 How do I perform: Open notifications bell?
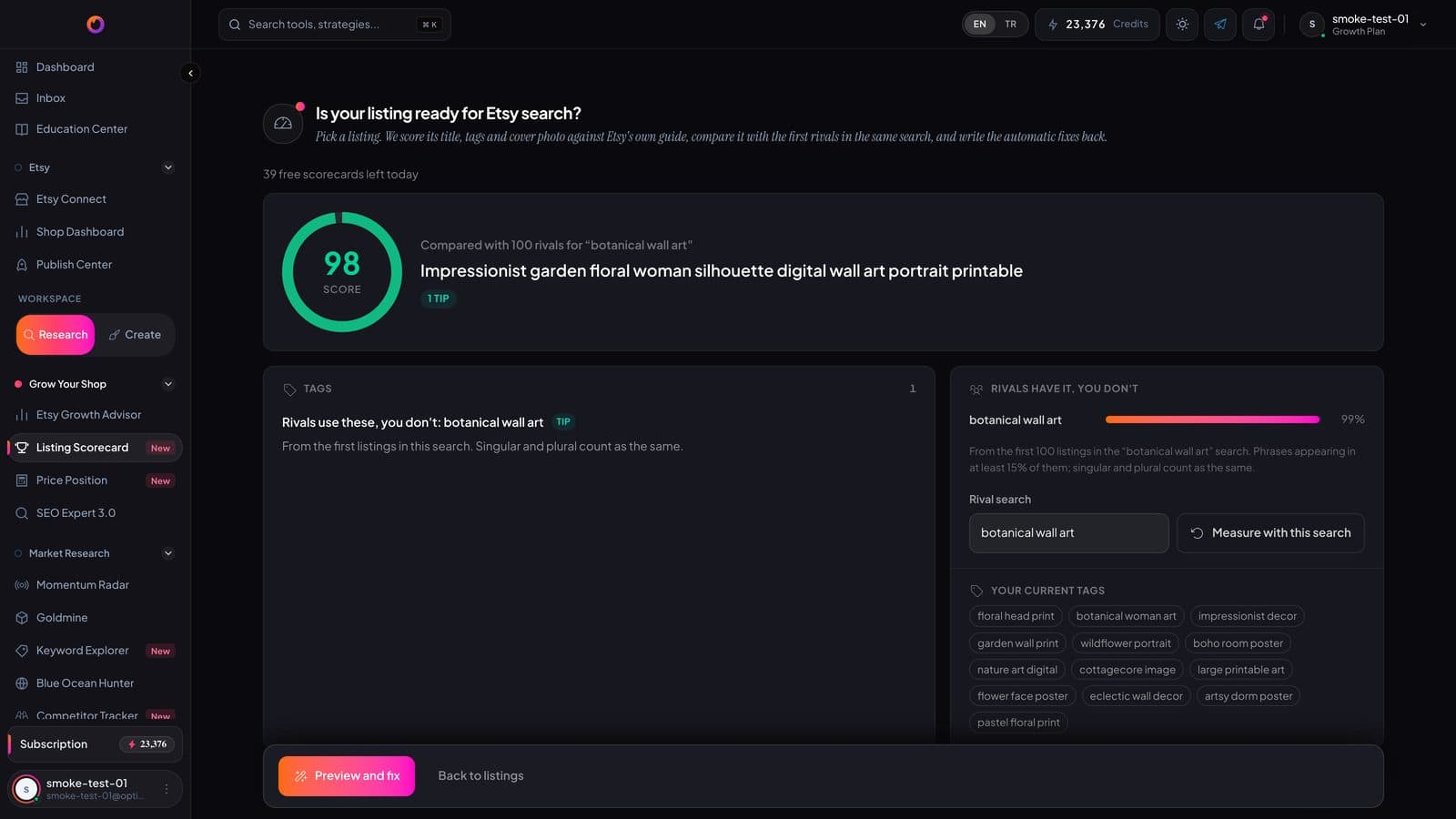tap(1259, 25)
